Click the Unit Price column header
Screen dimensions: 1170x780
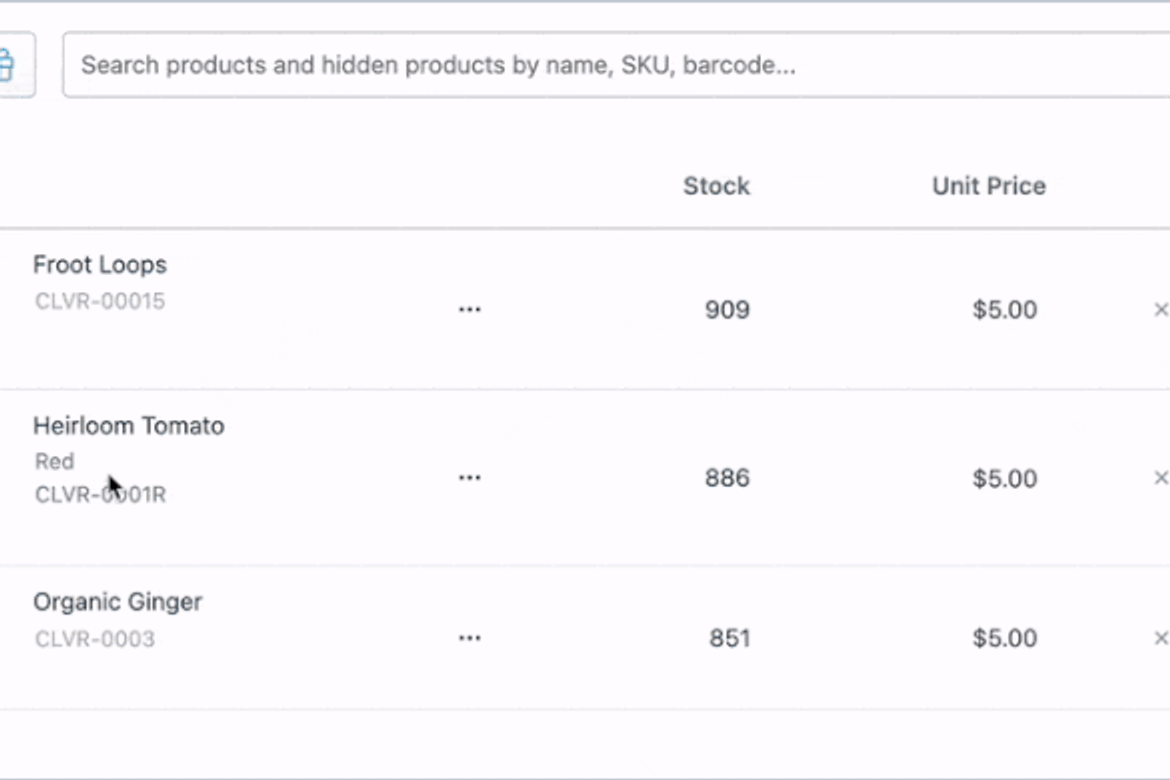pos(988,185)
